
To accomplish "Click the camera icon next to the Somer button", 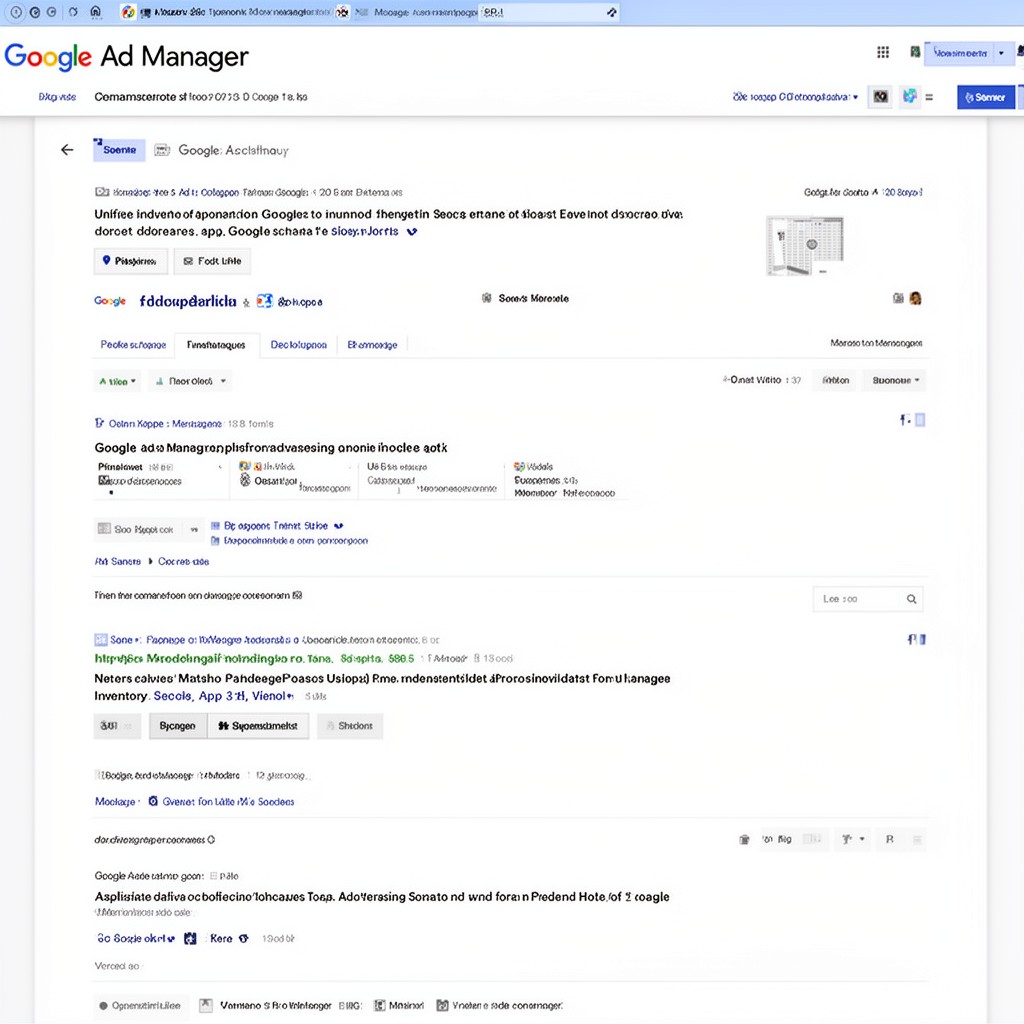I will (x=880, y=97).
